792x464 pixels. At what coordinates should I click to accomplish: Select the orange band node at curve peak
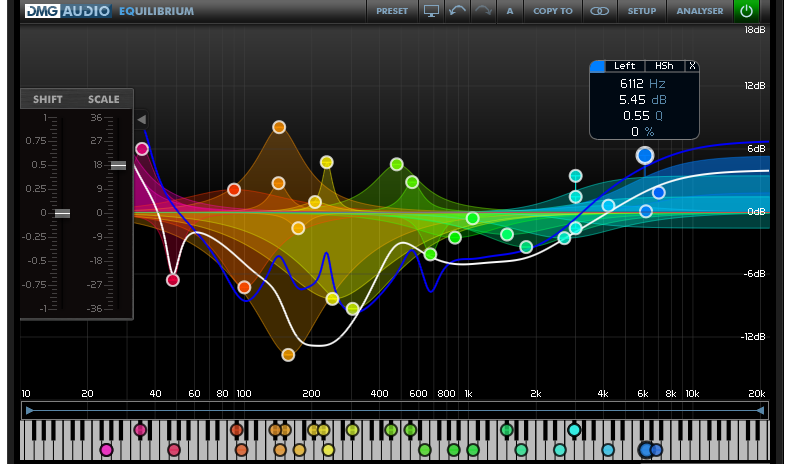[x=279, y=127]
